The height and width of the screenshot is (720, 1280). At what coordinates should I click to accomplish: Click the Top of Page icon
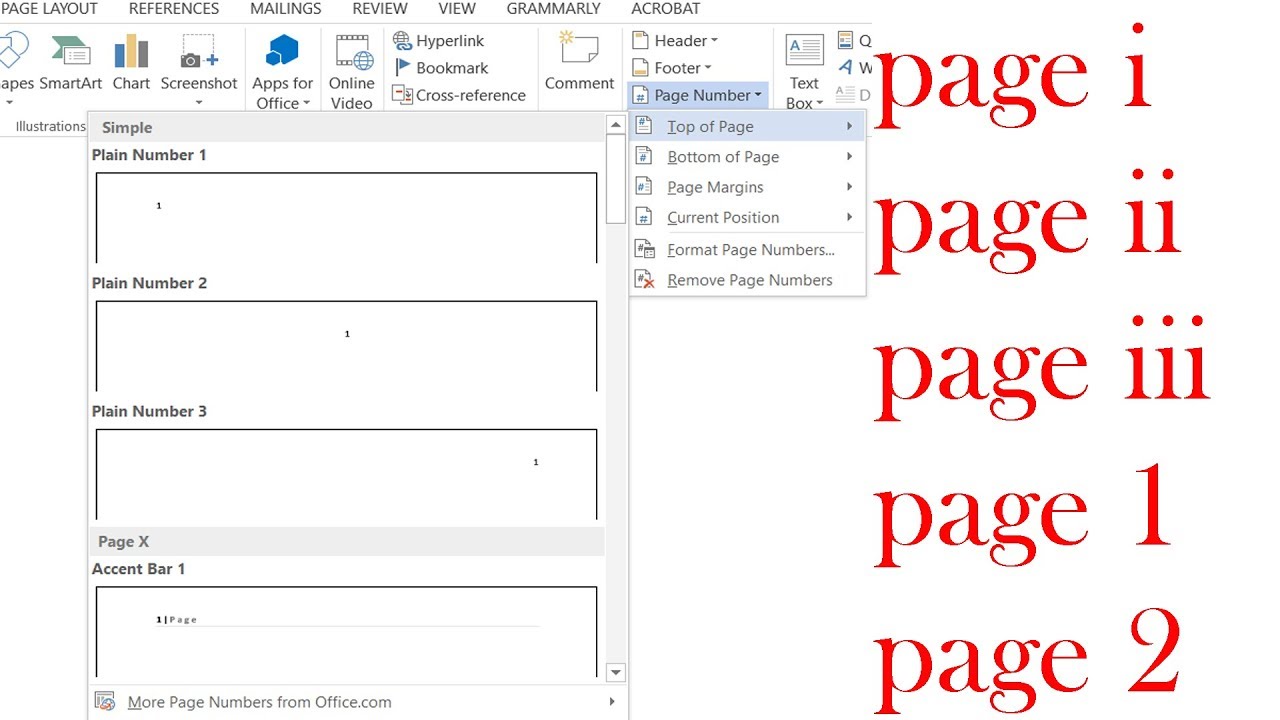point(645,126)
